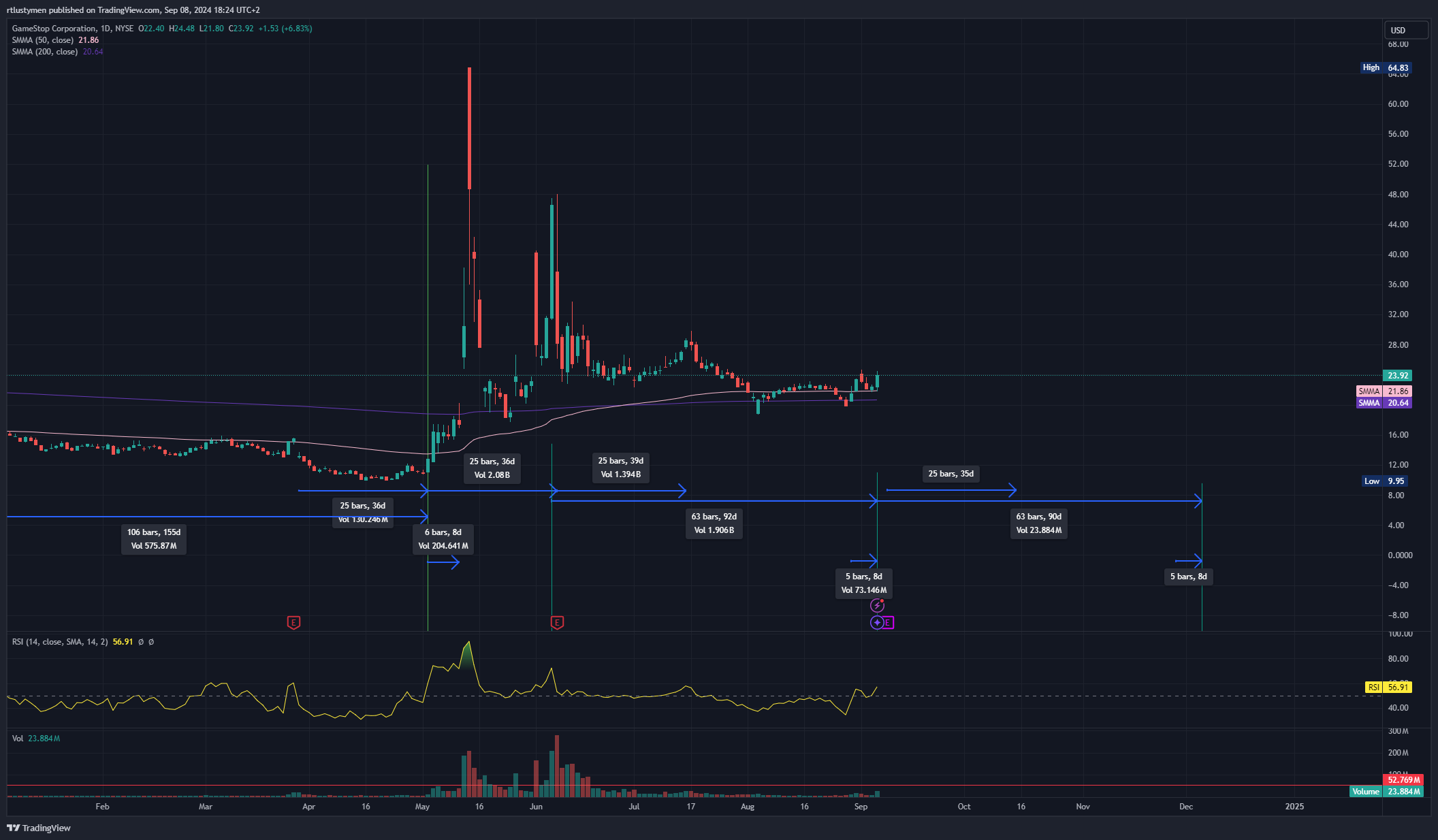Image resolution: width=1438 pixels, height=840 pixels.
Task: Click the 2025 label on the time axis
Action: (x=1294, y=807)
